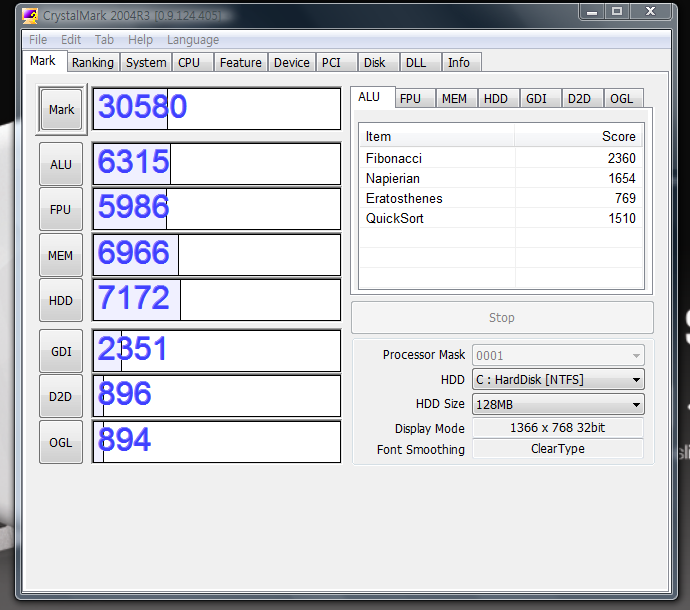Open the Edit menu

point(71,40)
